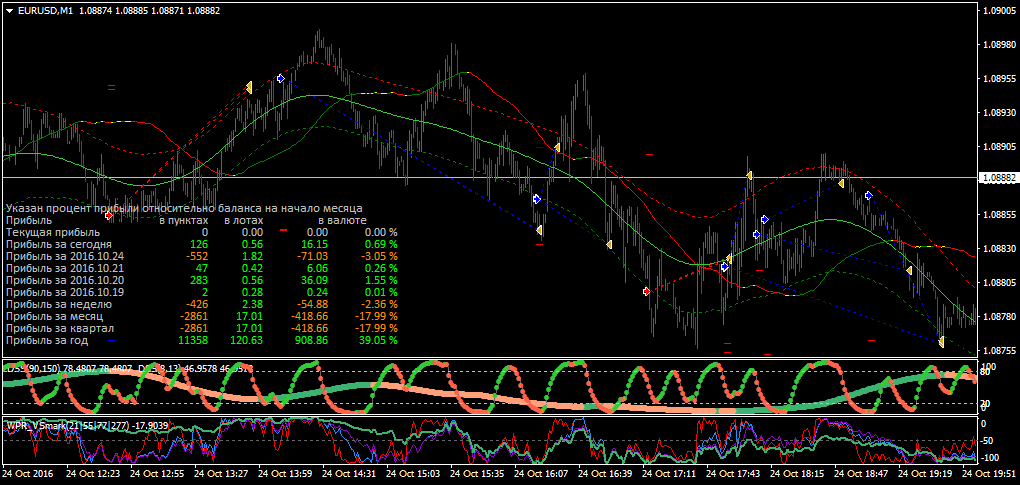This screenshot has width=1020, height=485.
Task: Click the 'Прибыль за 2016.10.24' row label
Action: tap(64, 256)
